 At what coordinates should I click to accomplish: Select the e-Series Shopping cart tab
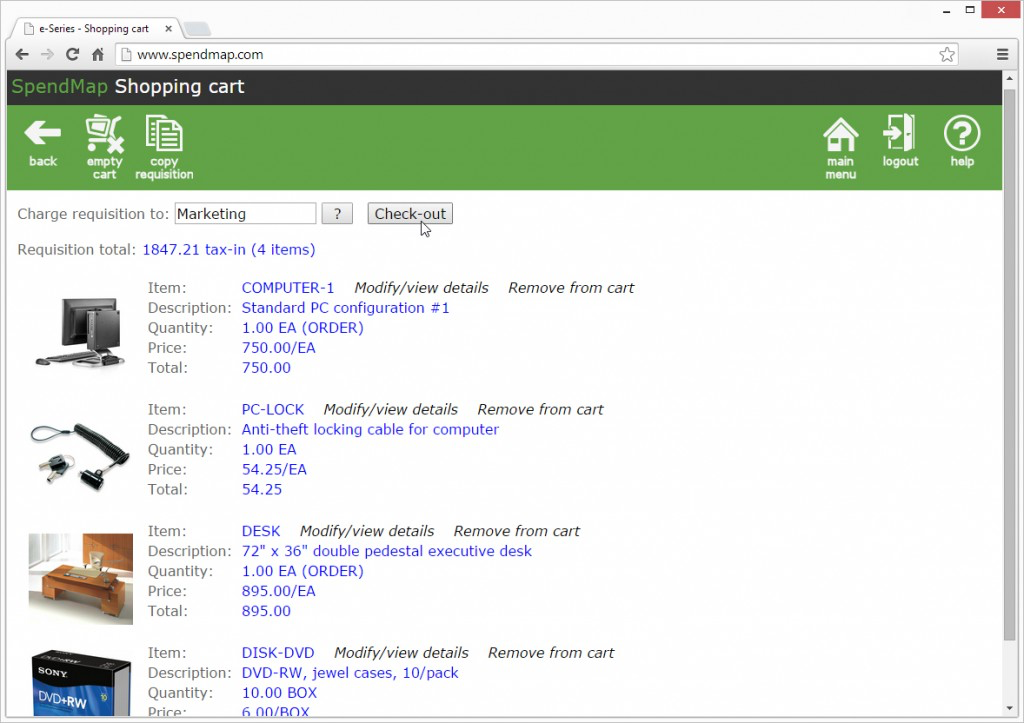point(95,29)
